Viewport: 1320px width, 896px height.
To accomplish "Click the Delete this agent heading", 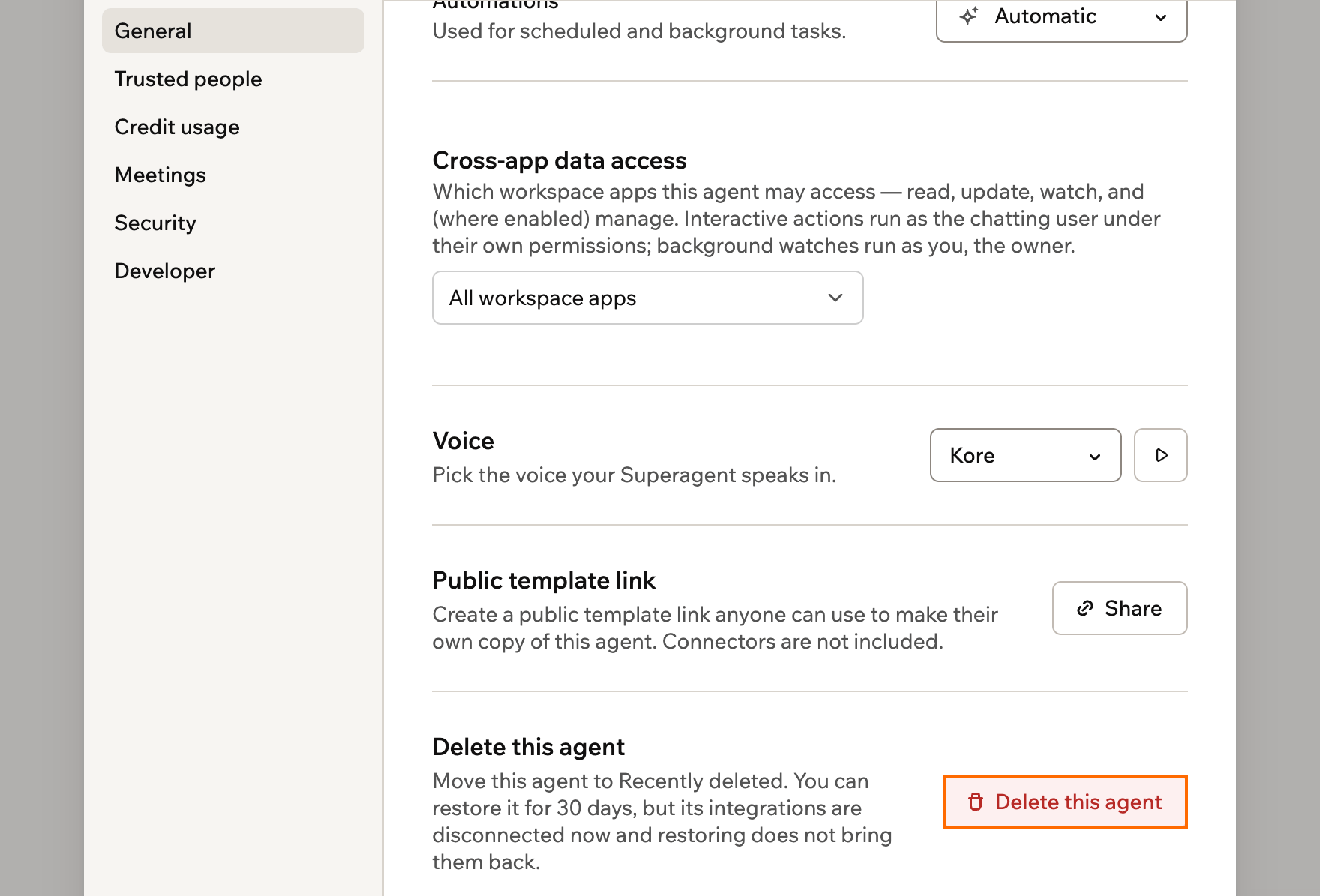I will (528, 747).
